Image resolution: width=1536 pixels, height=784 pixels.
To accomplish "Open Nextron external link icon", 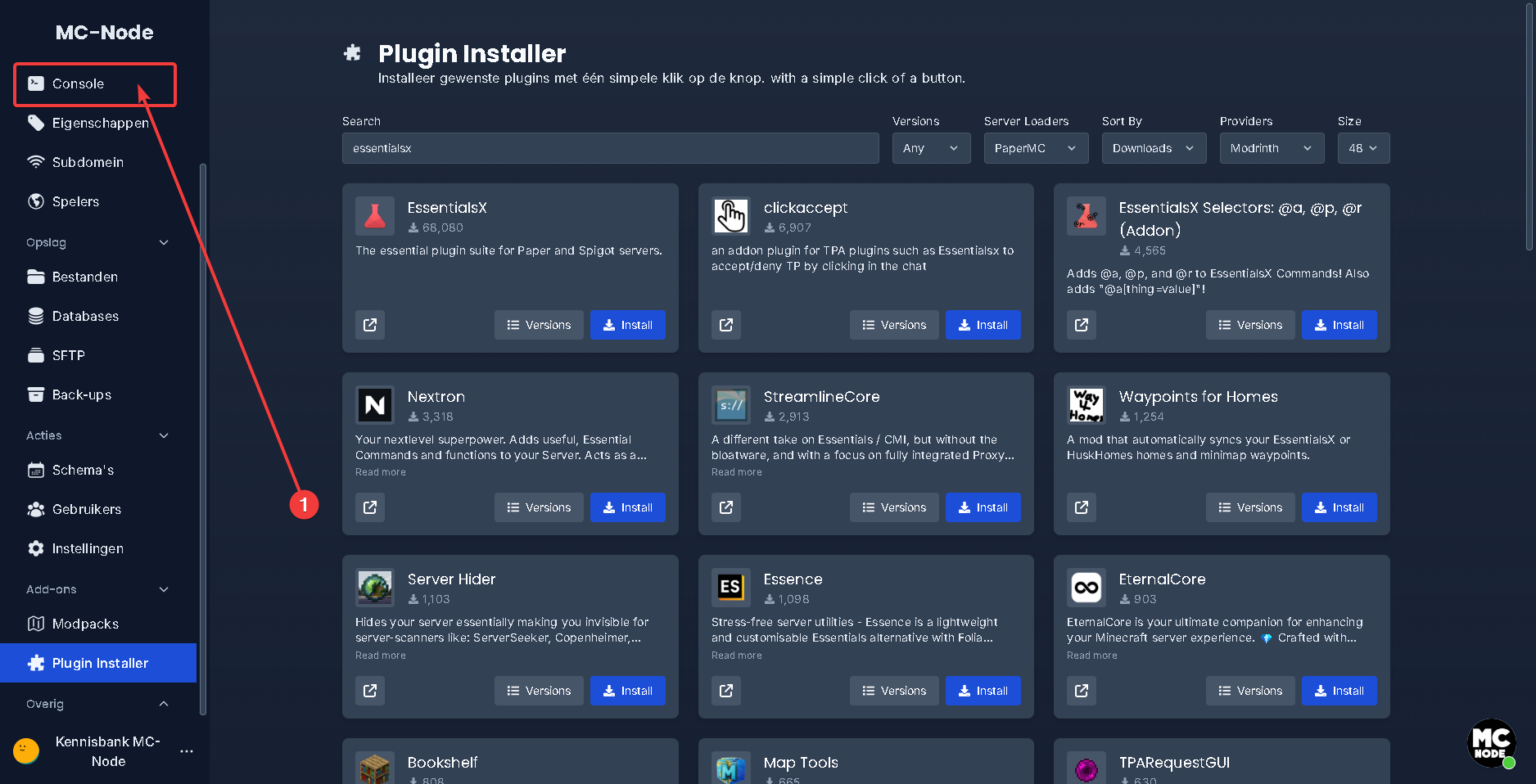I will click(370, 507).
